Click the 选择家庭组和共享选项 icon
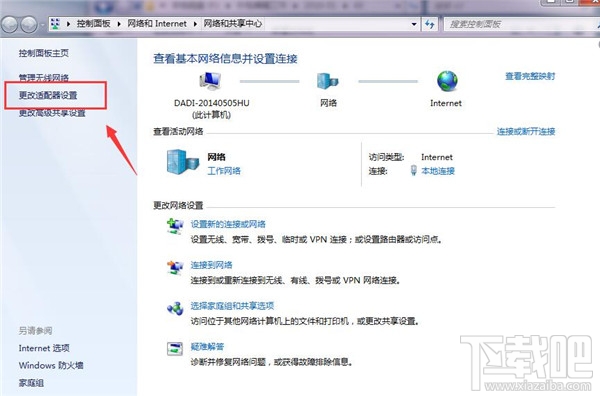Viewport: 600px width, 396px height. (175, 308)
